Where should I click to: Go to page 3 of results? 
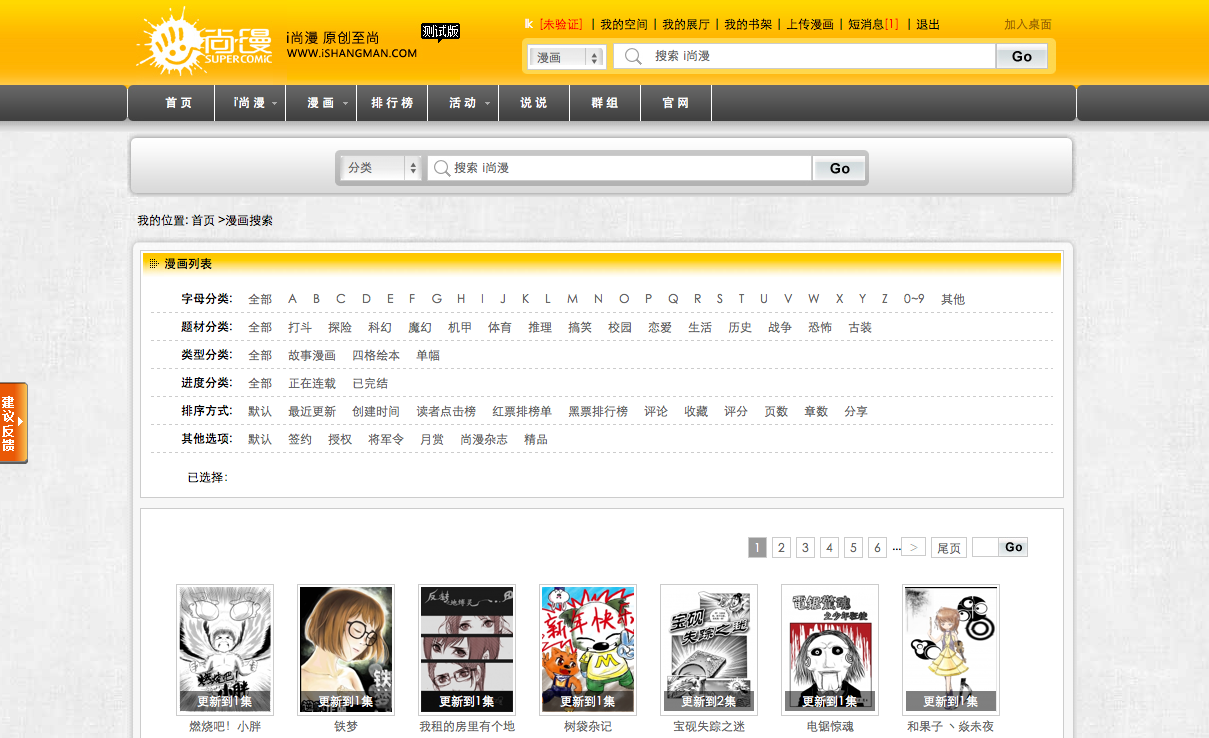coord(805,547)
